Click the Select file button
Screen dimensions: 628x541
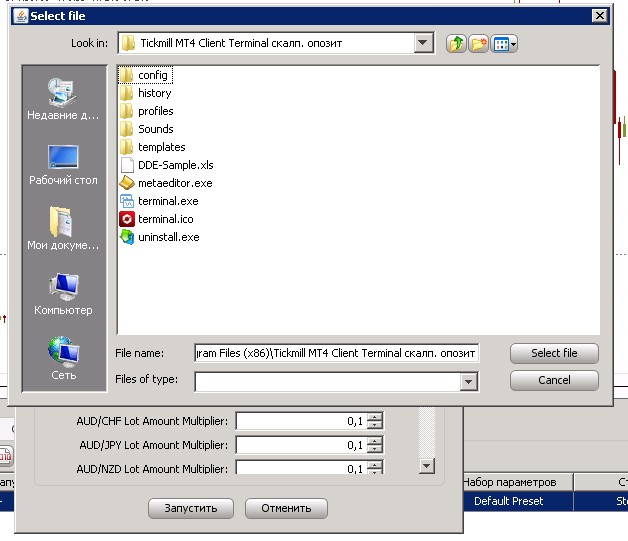coord(554,353)
